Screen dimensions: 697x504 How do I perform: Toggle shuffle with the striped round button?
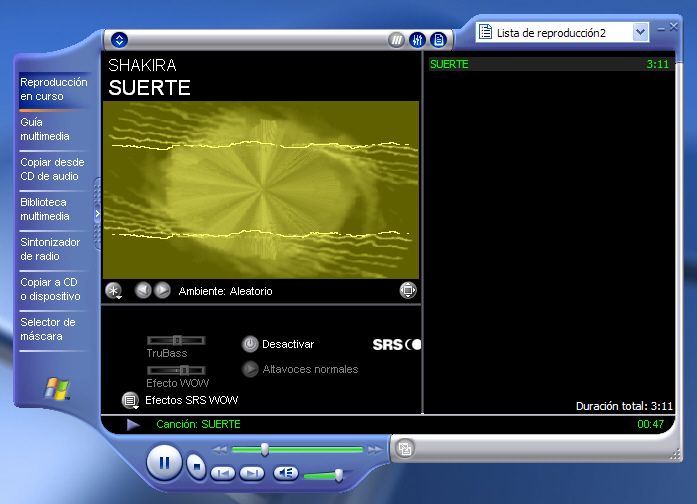396,40
